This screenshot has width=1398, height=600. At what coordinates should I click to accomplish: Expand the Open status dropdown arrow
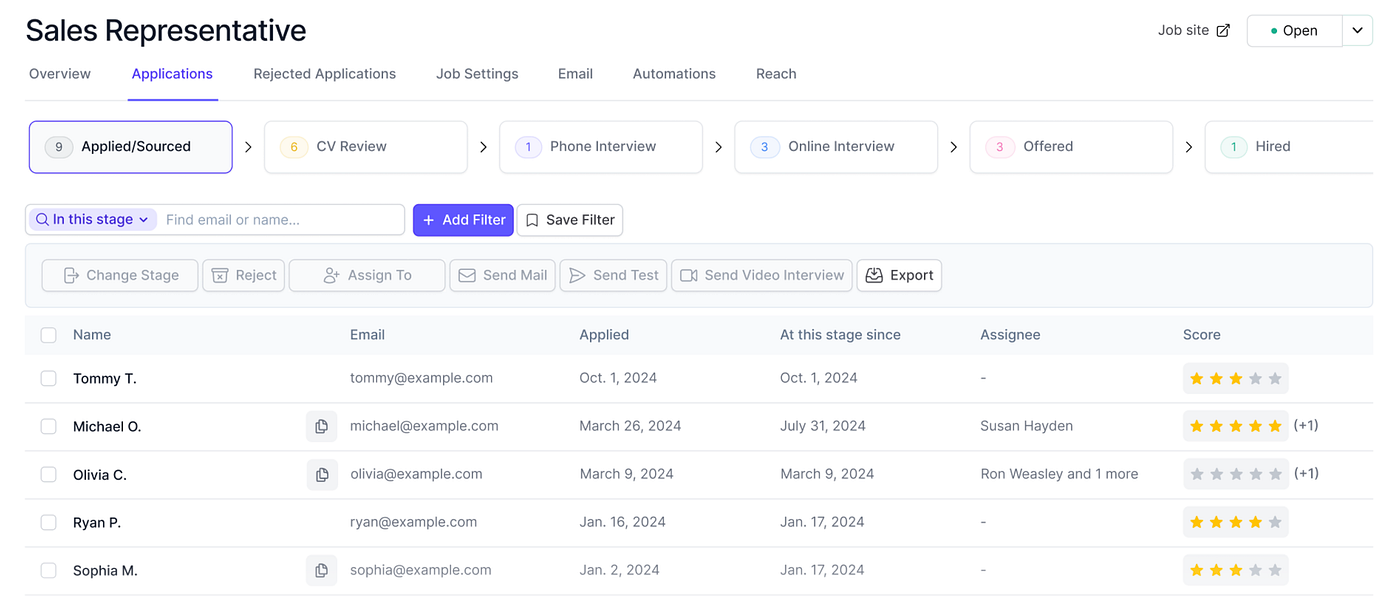point(1357,31)
